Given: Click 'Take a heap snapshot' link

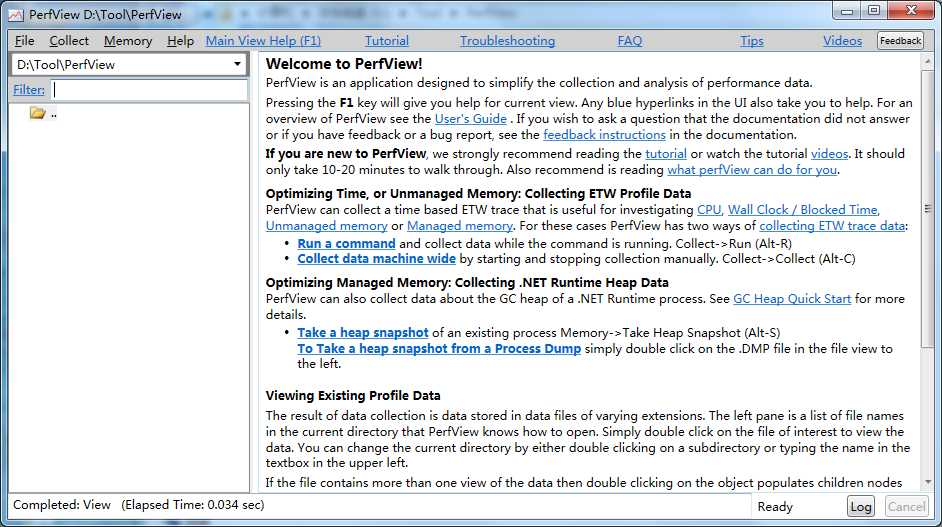Looking at the screenshot, I should click(x=362, y=332).
